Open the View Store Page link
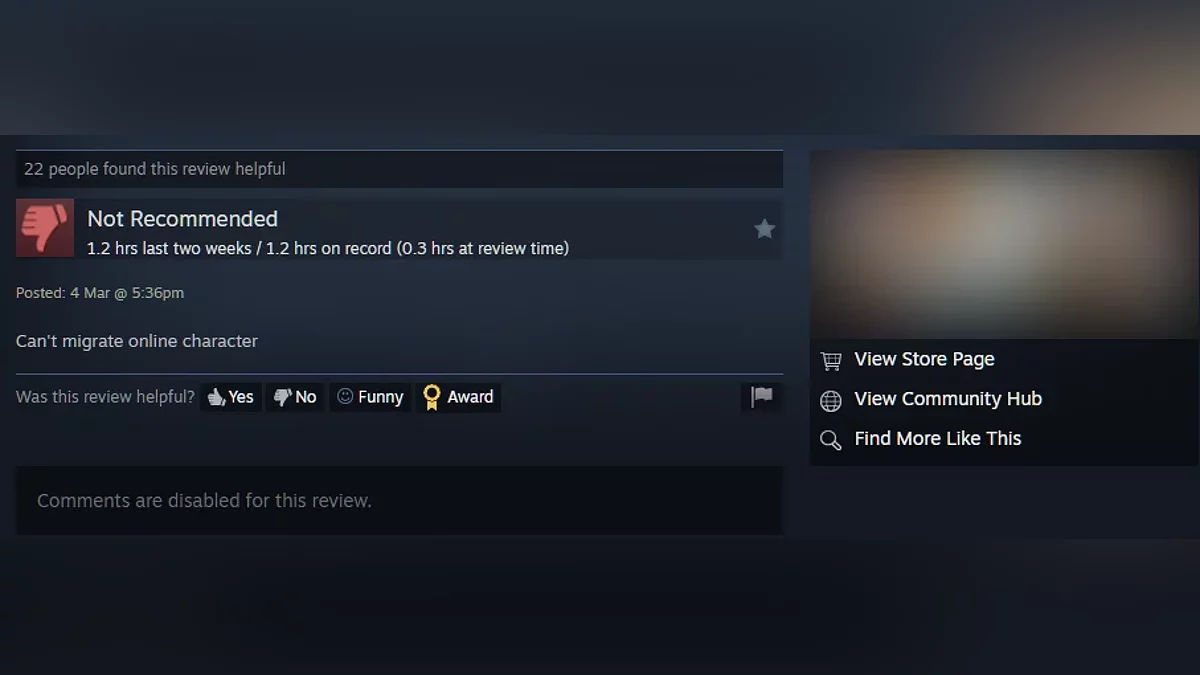The width and height of the screenshot is (1200, 675). [x=924, y=359]
